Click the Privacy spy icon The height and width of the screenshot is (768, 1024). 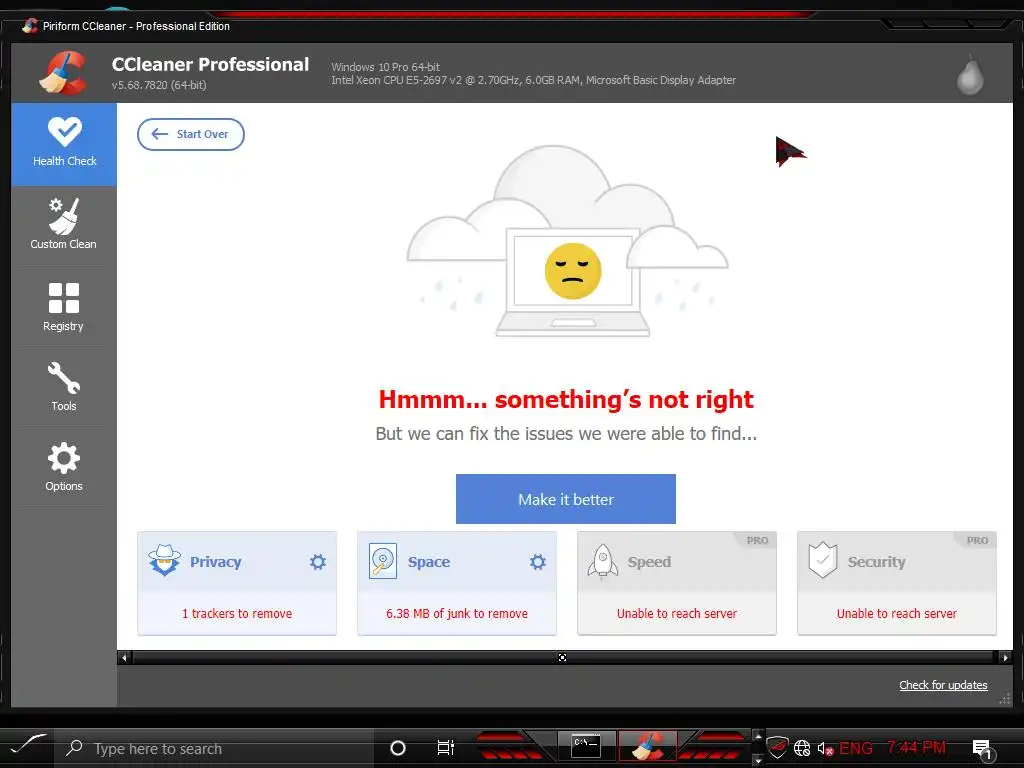click(164, 560)
